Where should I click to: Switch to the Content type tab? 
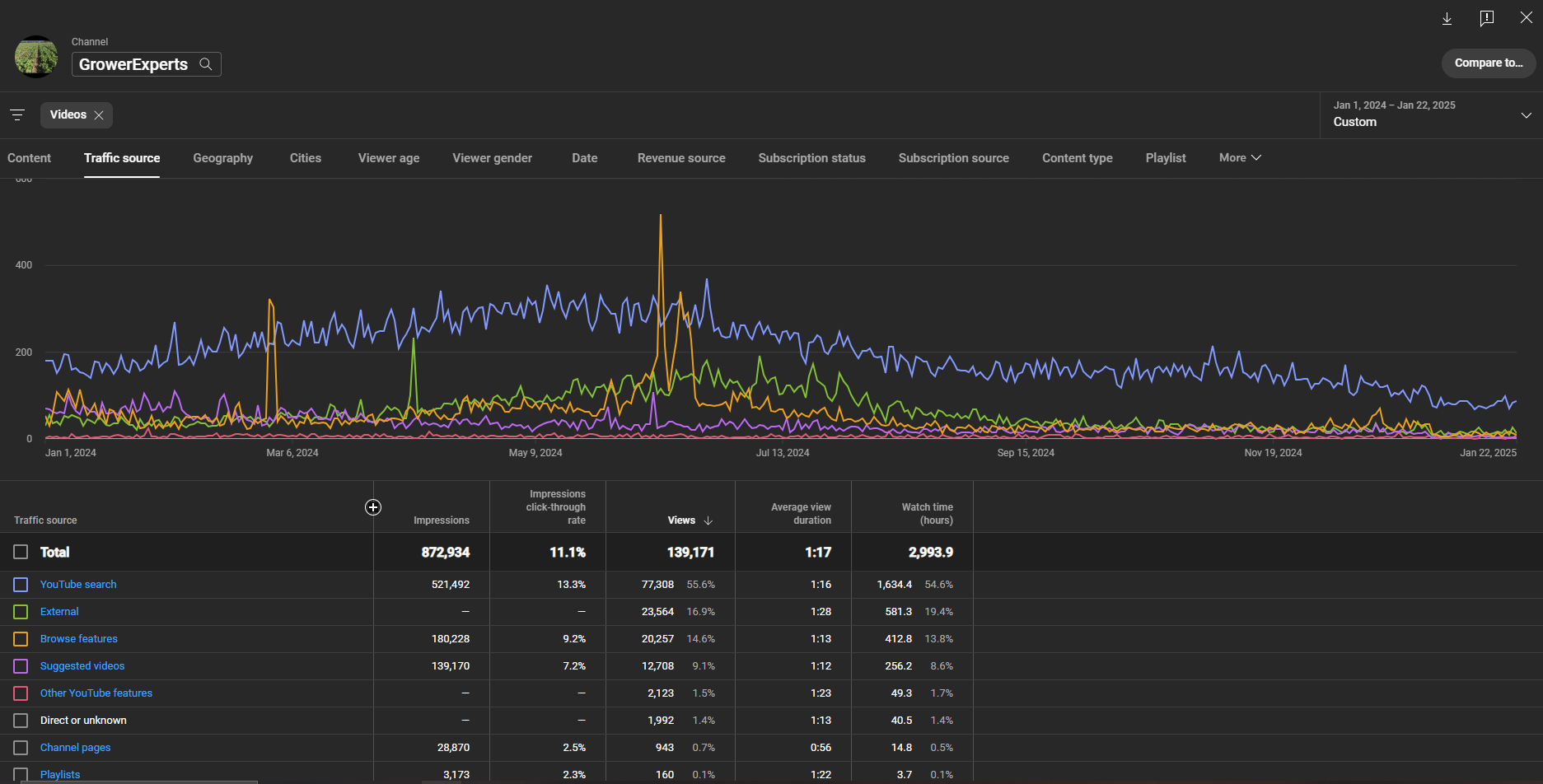coord(1077,158)
